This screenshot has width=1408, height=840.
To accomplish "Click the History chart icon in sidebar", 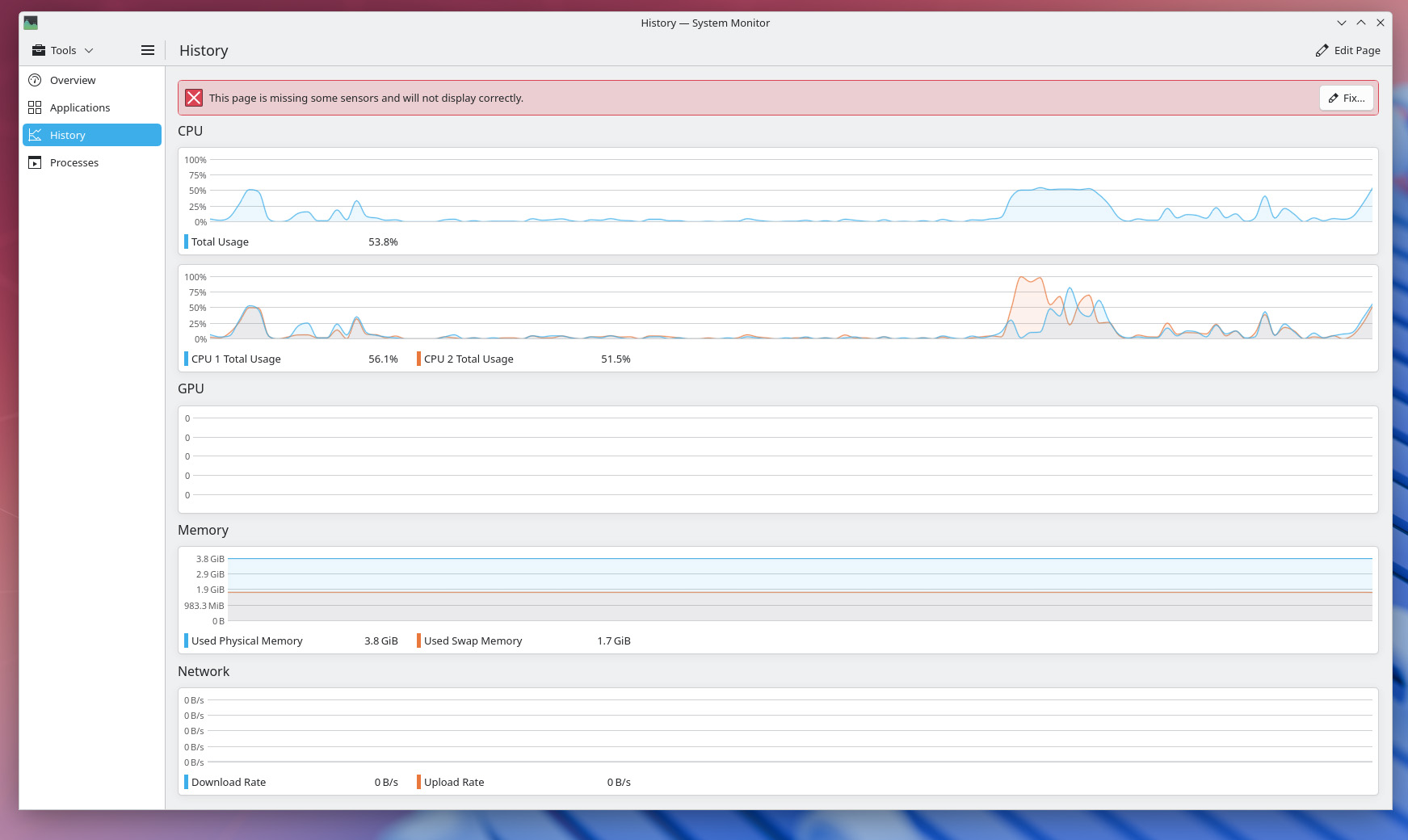I will (35, 135).
